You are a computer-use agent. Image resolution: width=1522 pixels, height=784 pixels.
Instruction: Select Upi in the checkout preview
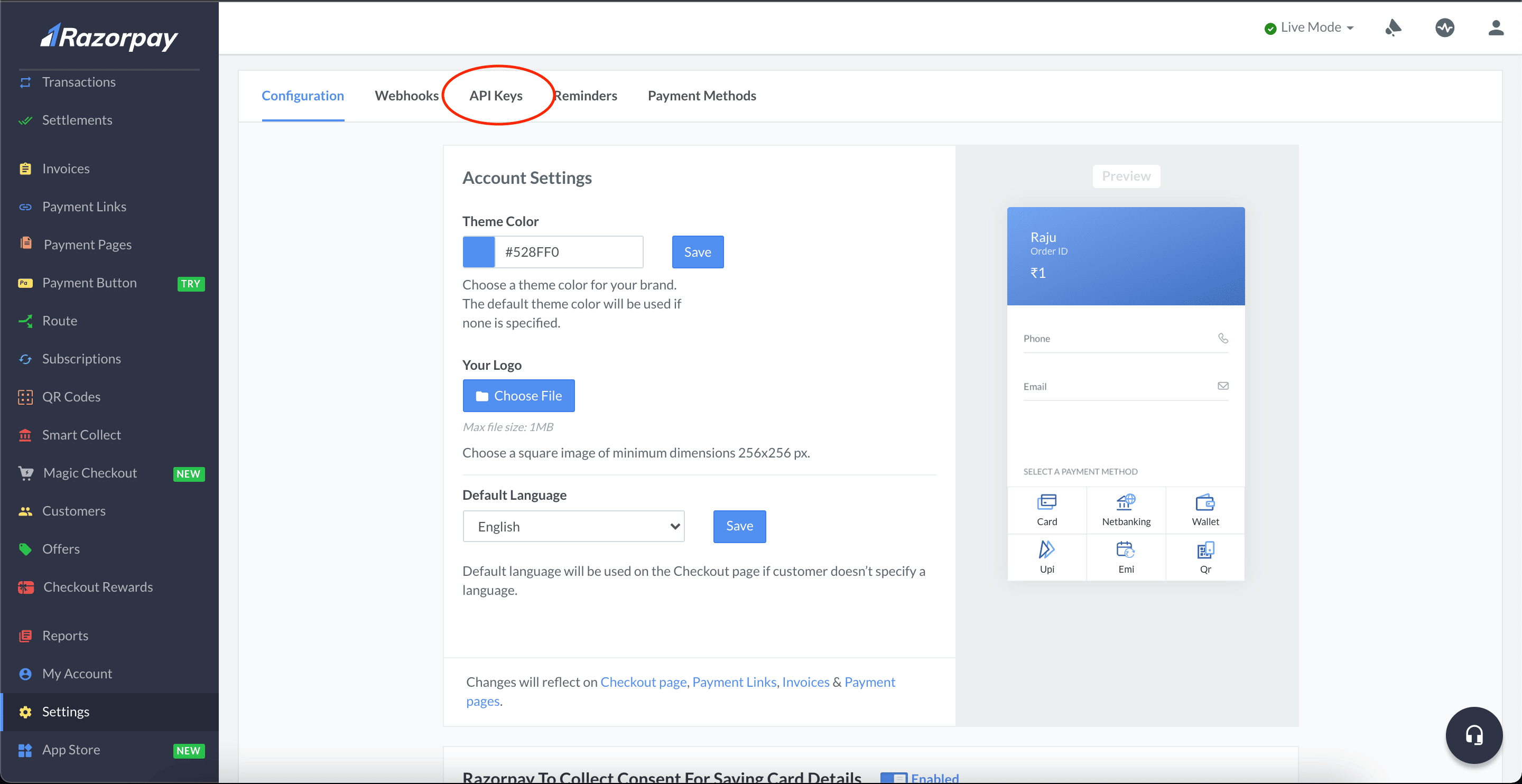(x=1046, y=557)
